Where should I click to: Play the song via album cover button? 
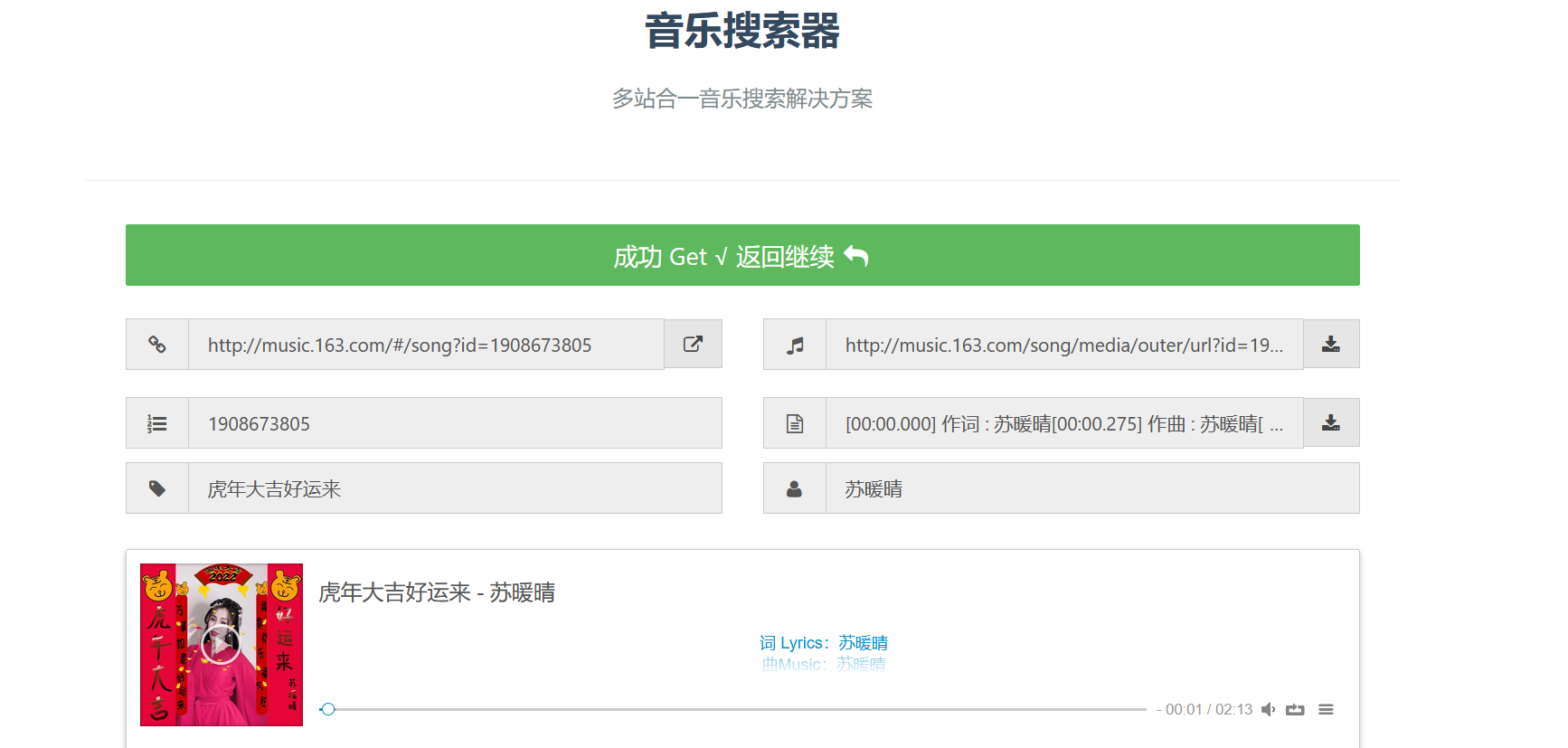click(x=221, y=645)
